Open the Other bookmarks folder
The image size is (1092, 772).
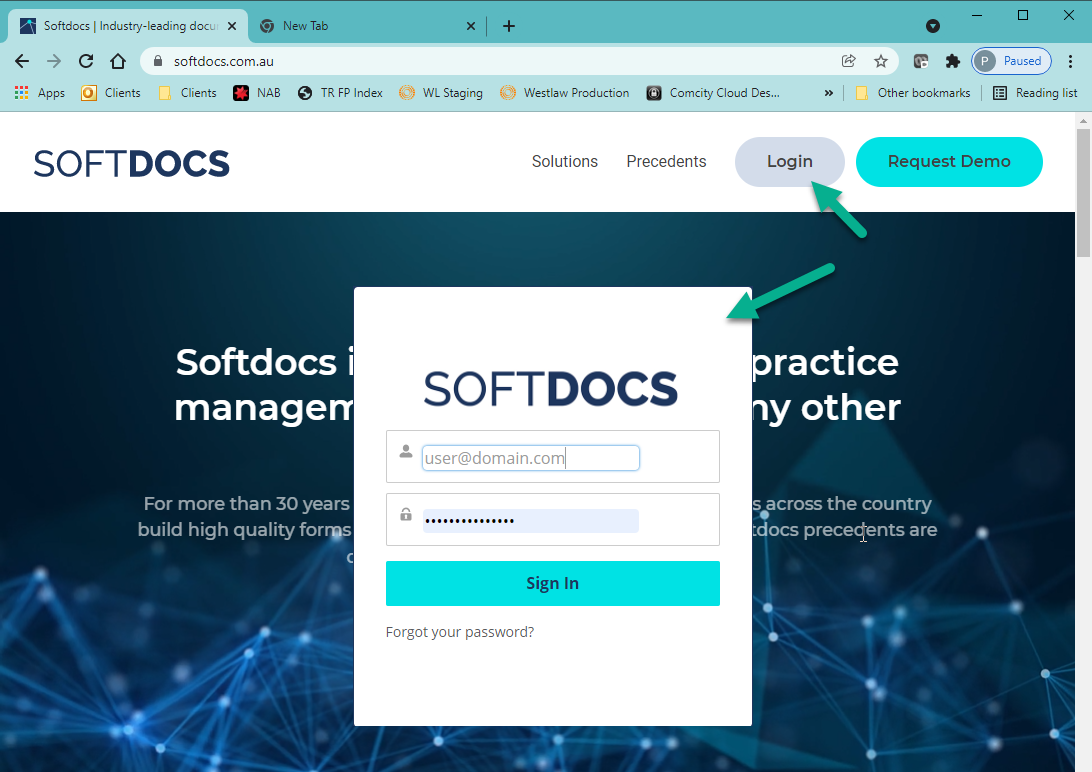point(912,93)
